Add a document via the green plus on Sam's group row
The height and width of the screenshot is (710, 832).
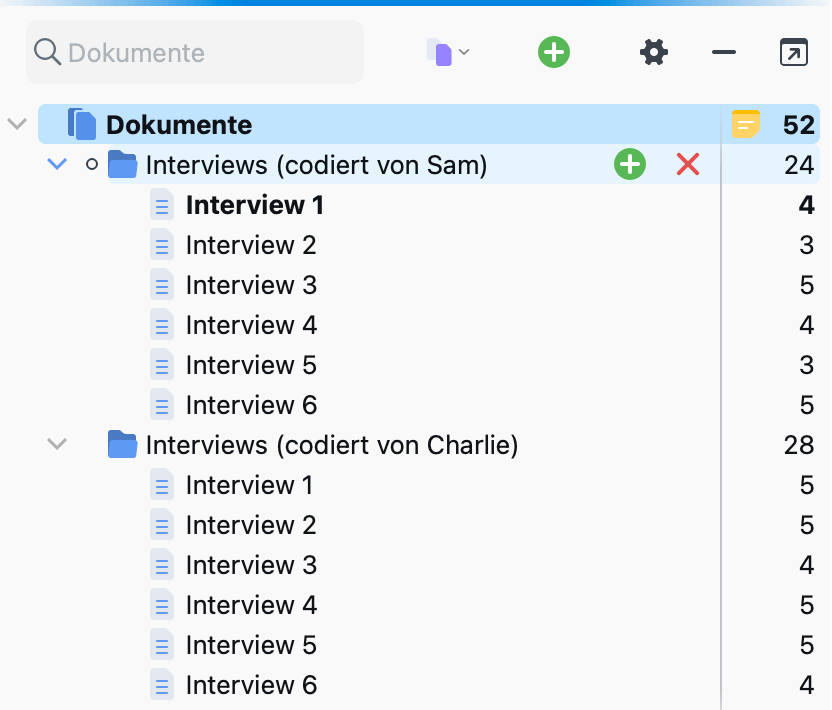coord(630,164)
